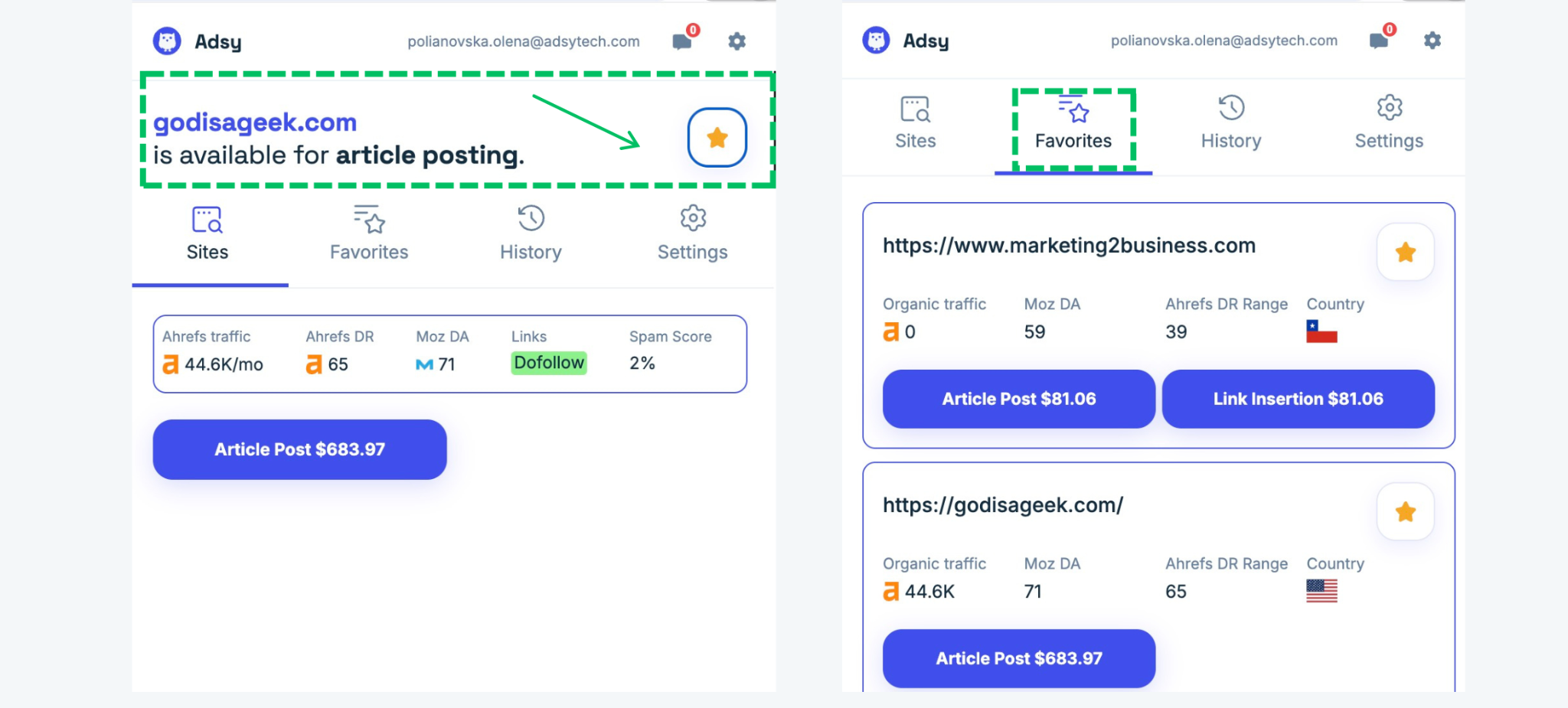
Task: Click the Adsy owl logo in Sites view
Action: pyautogui.click(x=167, y=41)
